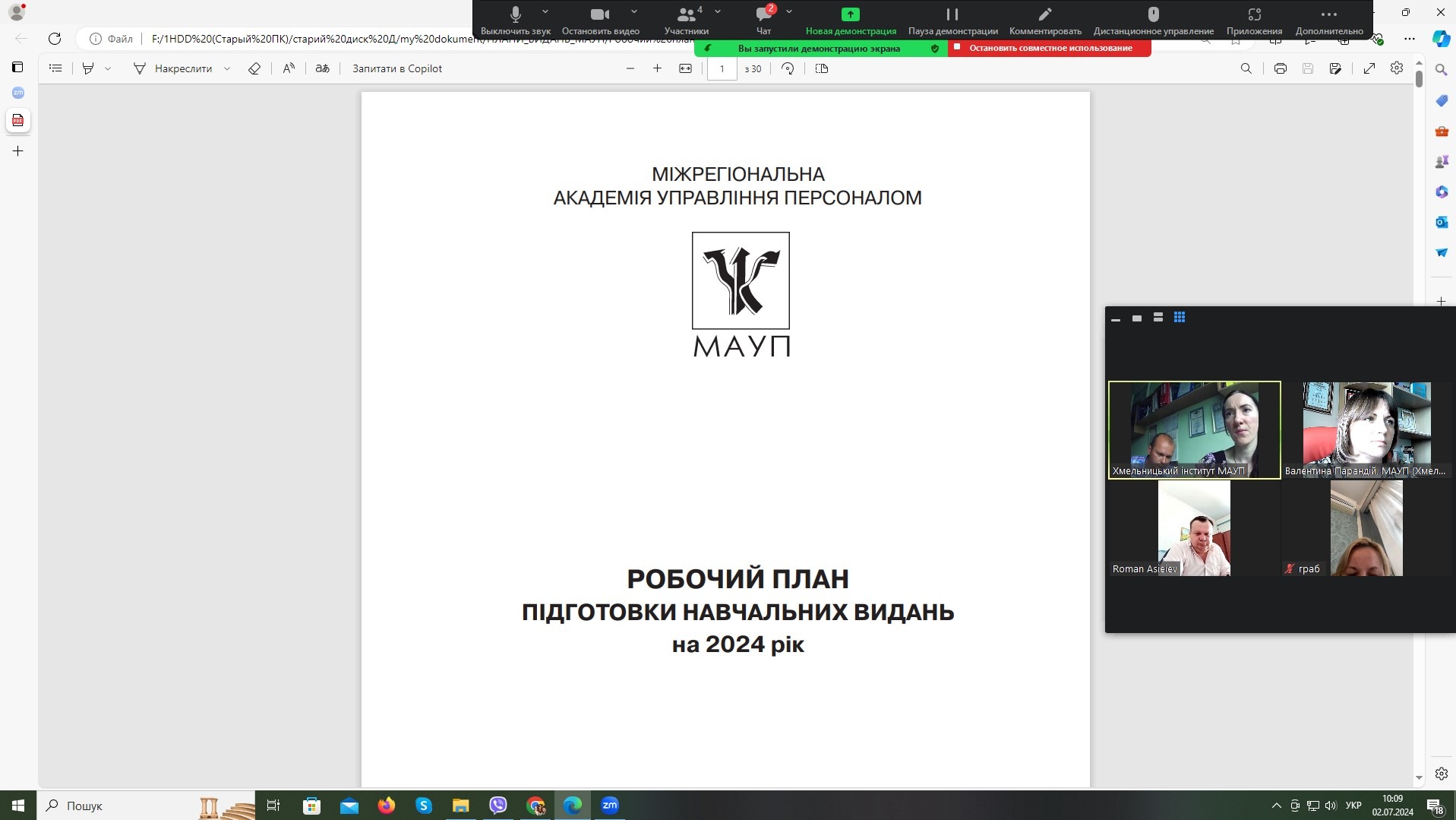This screenshot has height=820, width=1456.
Task: Mute microphone in Zoom toolbar
Action: coord(515,21)
